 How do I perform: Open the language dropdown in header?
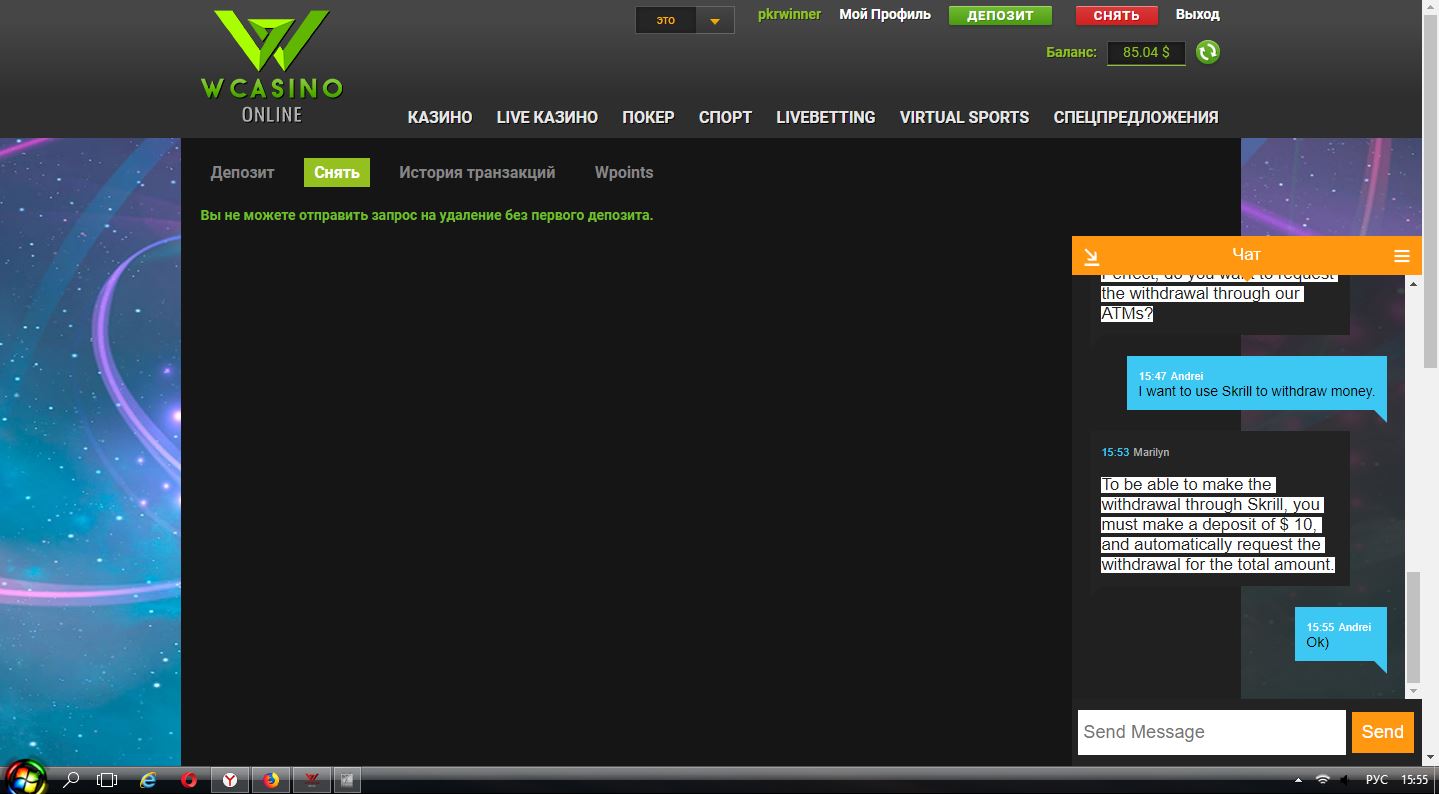[685, 20]
